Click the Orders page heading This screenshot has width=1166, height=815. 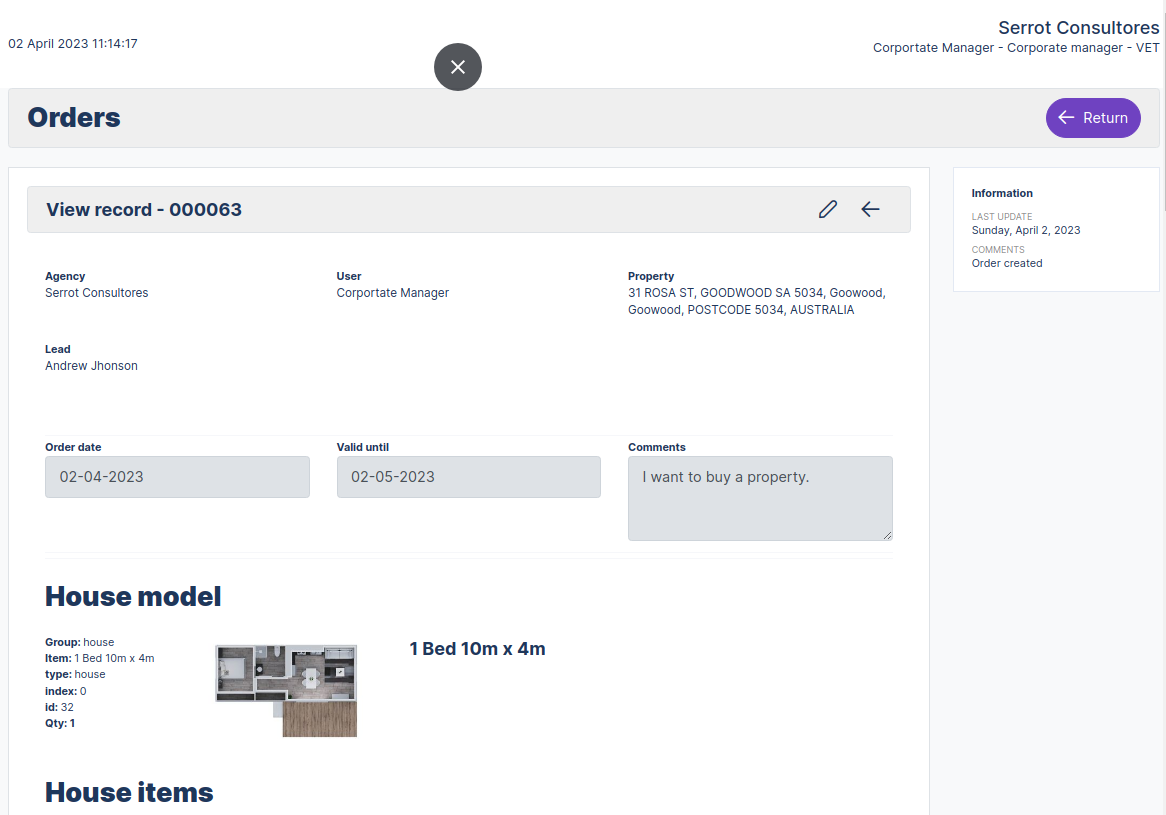[x=74, y=117]
